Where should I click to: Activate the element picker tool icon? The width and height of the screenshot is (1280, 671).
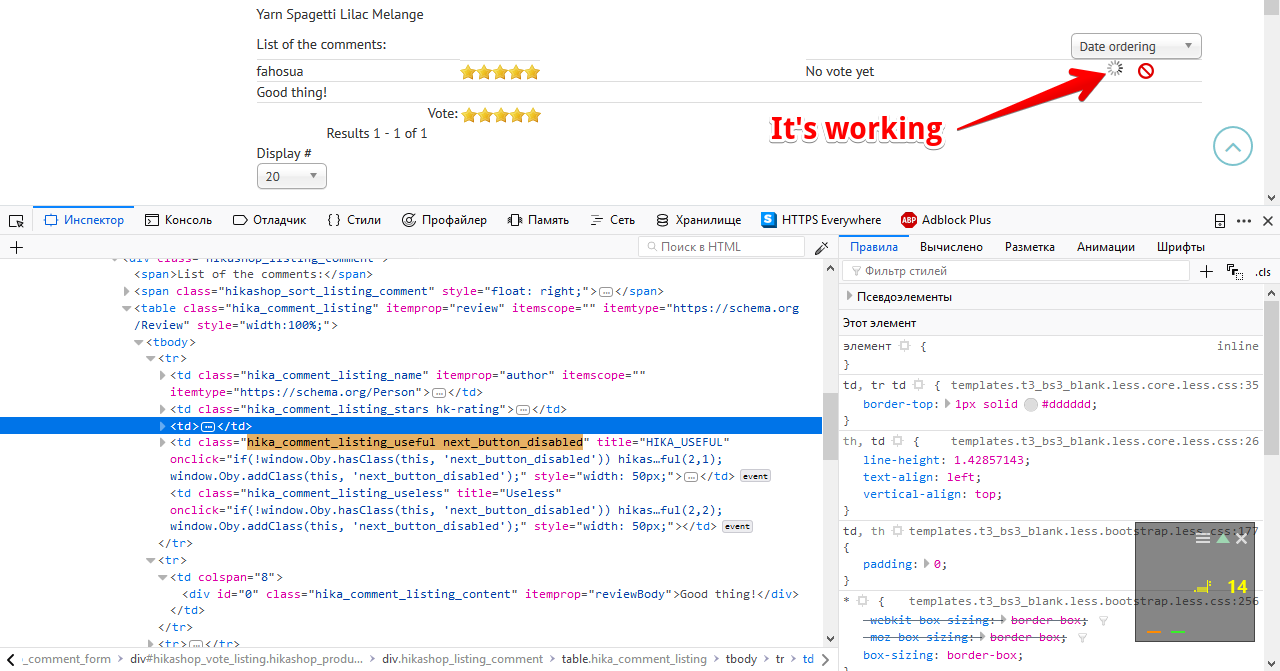click(16, 221)
